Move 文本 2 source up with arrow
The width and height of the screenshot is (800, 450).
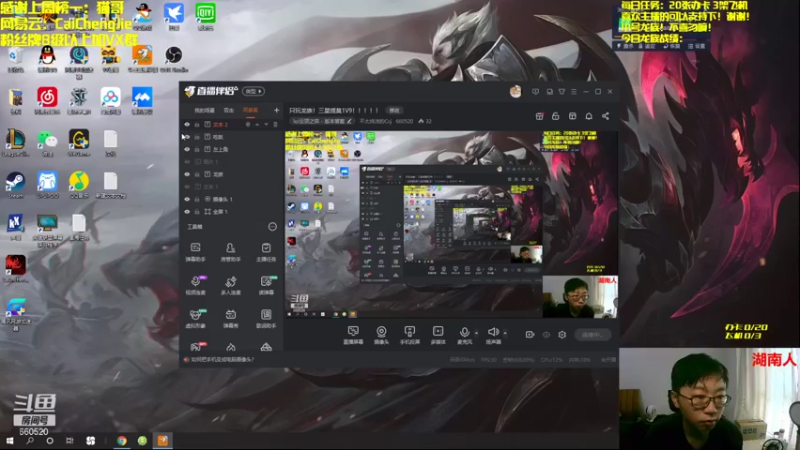pyautogui.click(x=257, y=124)
